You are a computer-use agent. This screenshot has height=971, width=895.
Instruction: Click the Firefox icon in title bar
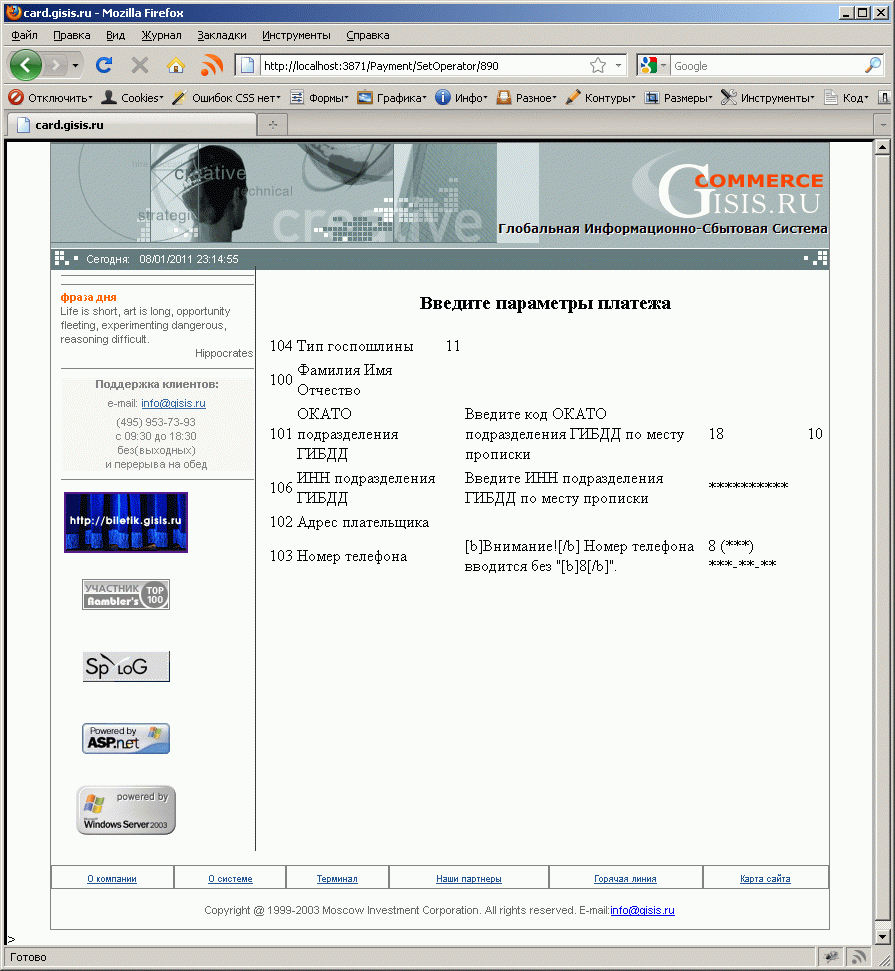click(x=13, y=12)
